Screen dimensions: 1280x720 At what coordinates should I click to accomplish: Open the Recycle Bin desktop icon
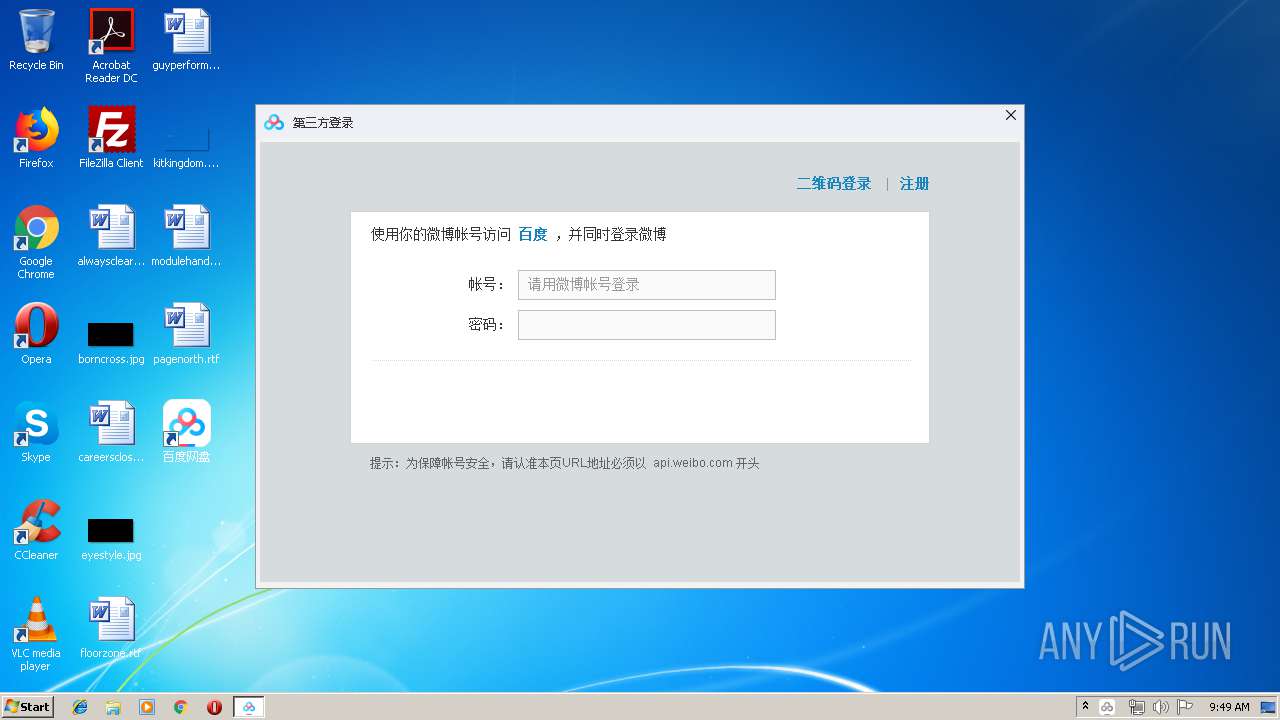point(36,40)
